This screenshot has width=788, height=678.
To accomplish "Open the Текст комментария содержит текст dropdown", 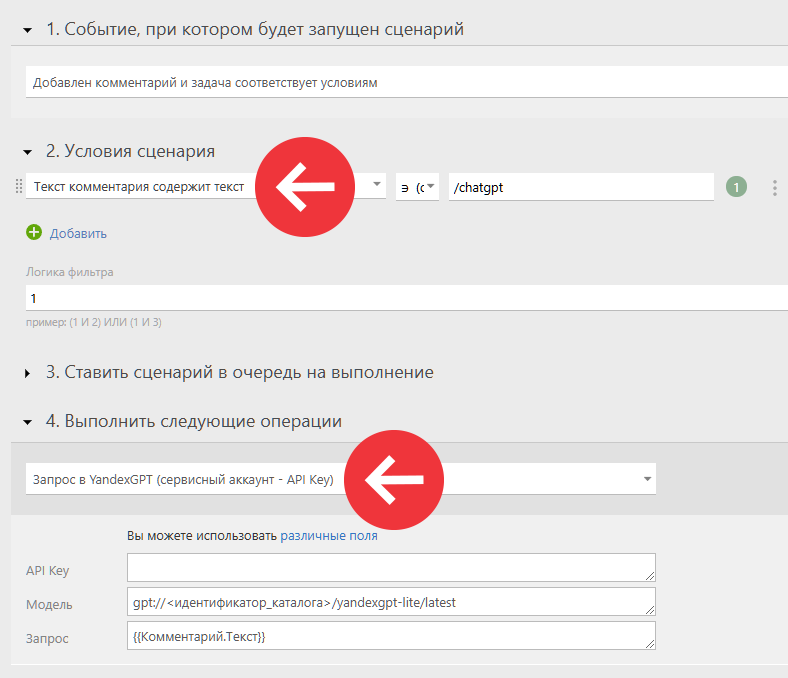I will (x=206, y=186).
